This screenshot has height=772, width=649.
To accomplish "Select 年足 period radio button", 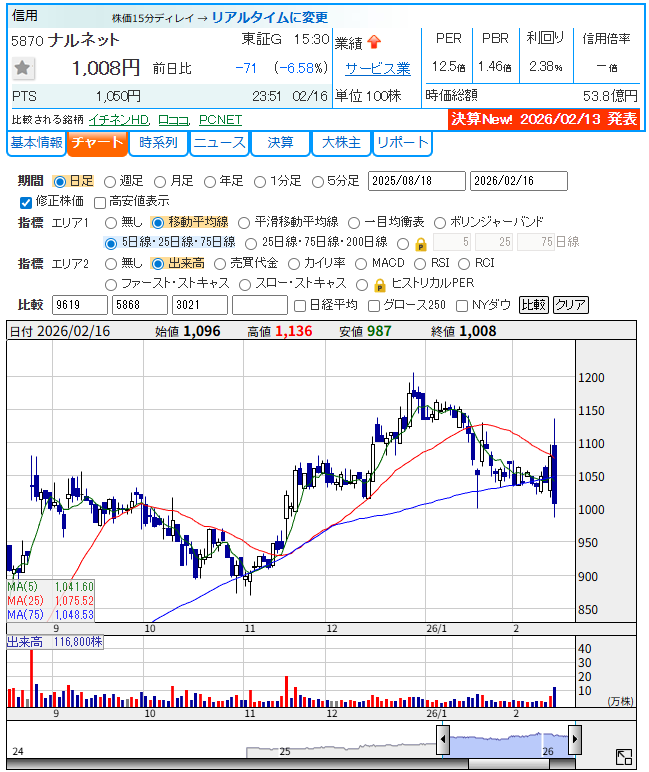I will click(210, 182).
